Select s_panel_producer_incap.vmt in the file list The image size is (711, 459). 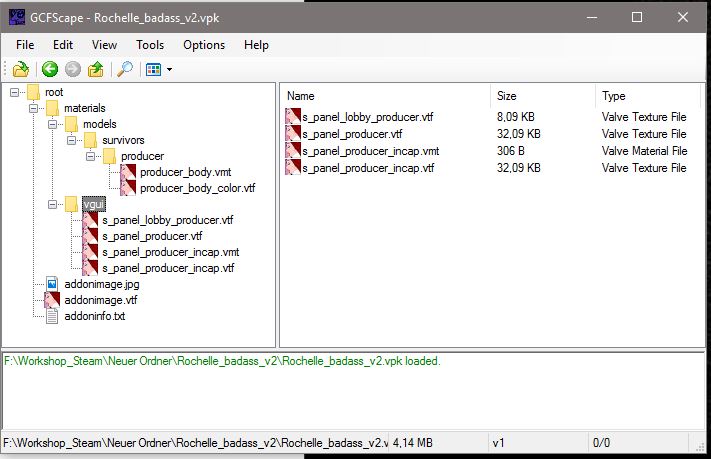(x=370, y=151)
